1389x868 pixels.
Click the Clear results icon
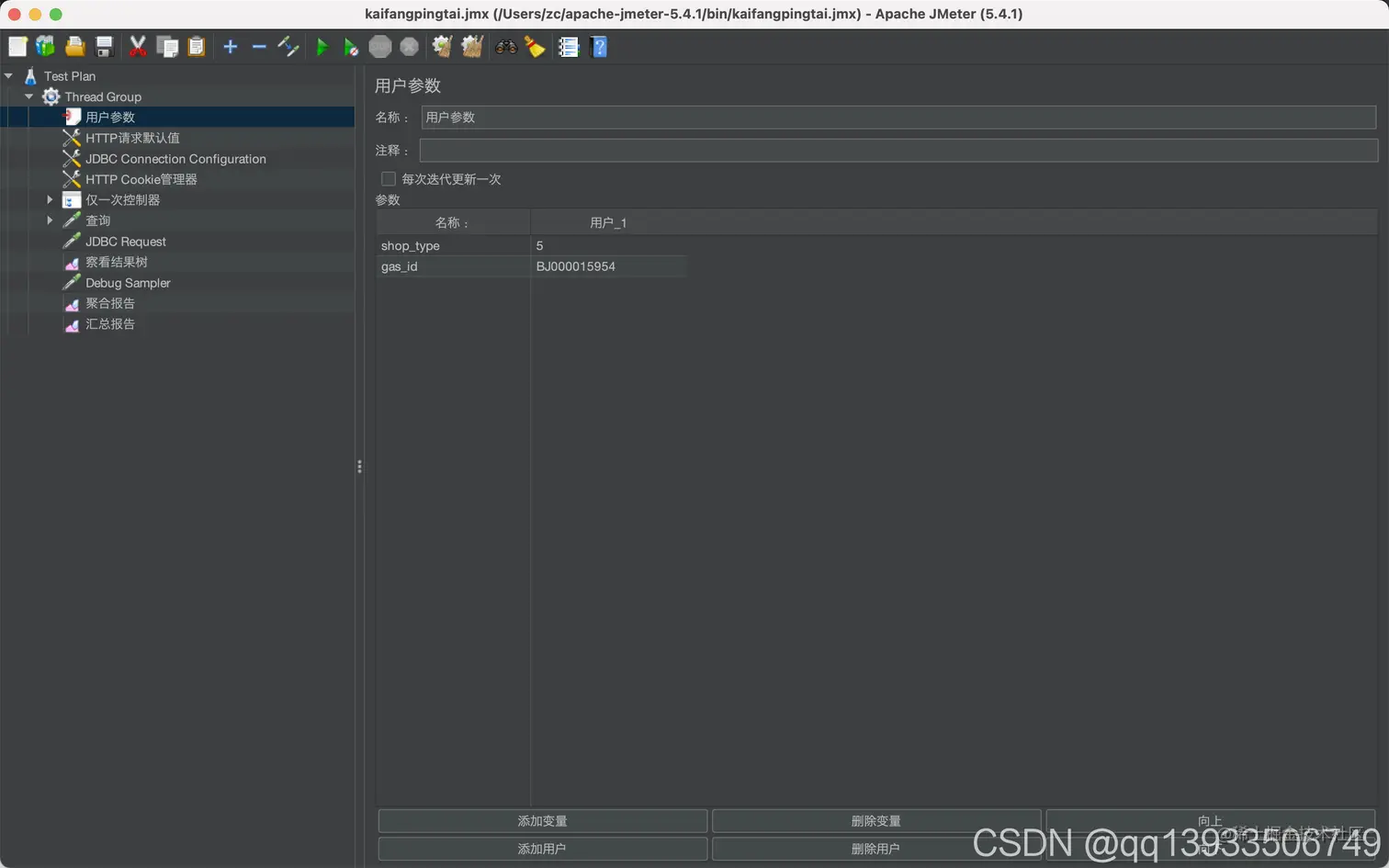coord(443,47)
